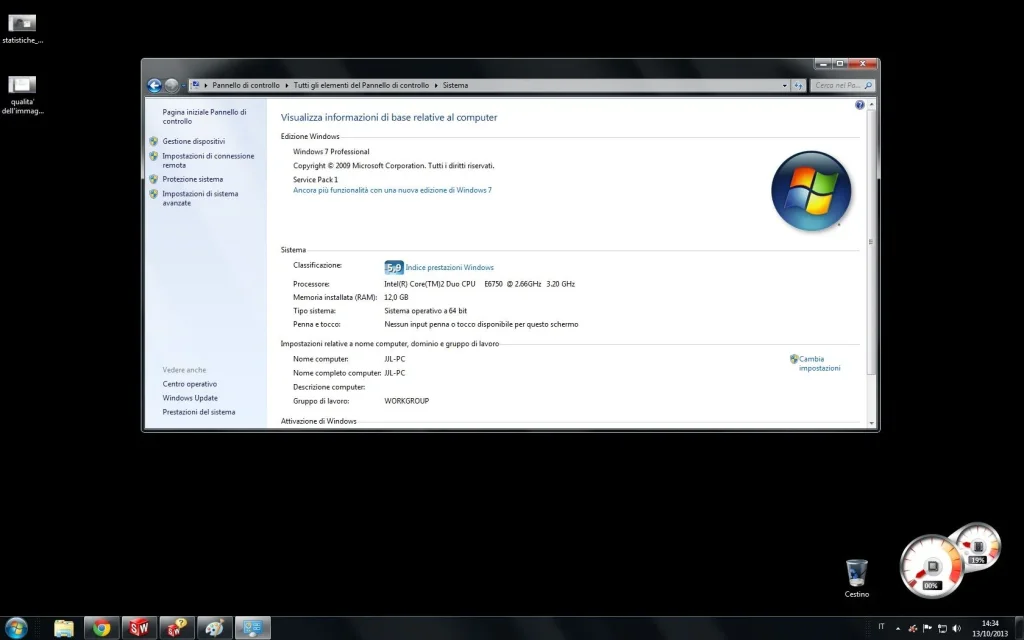Click Intel Core 2 Duo processor text
The image size is (1024, 640).
pos(479,284)
